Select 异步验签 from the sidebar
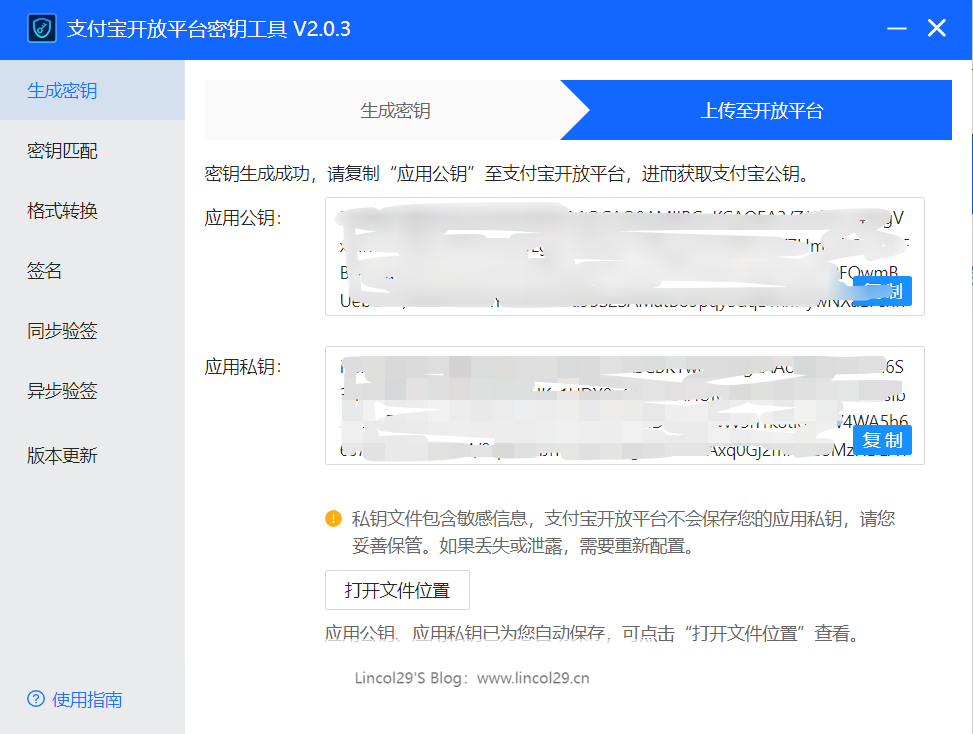 coord(62,391)
